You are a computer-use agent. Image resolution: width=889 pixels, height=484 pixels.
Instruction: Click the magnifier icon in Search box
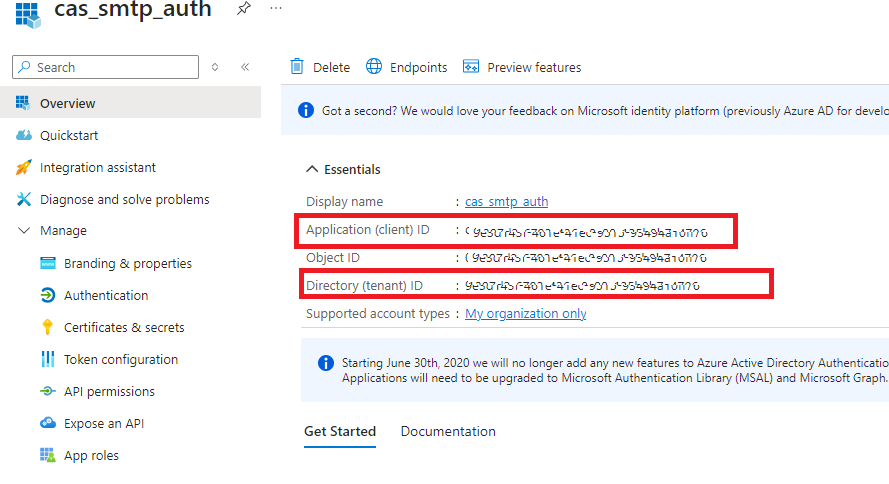pos(24,67)
